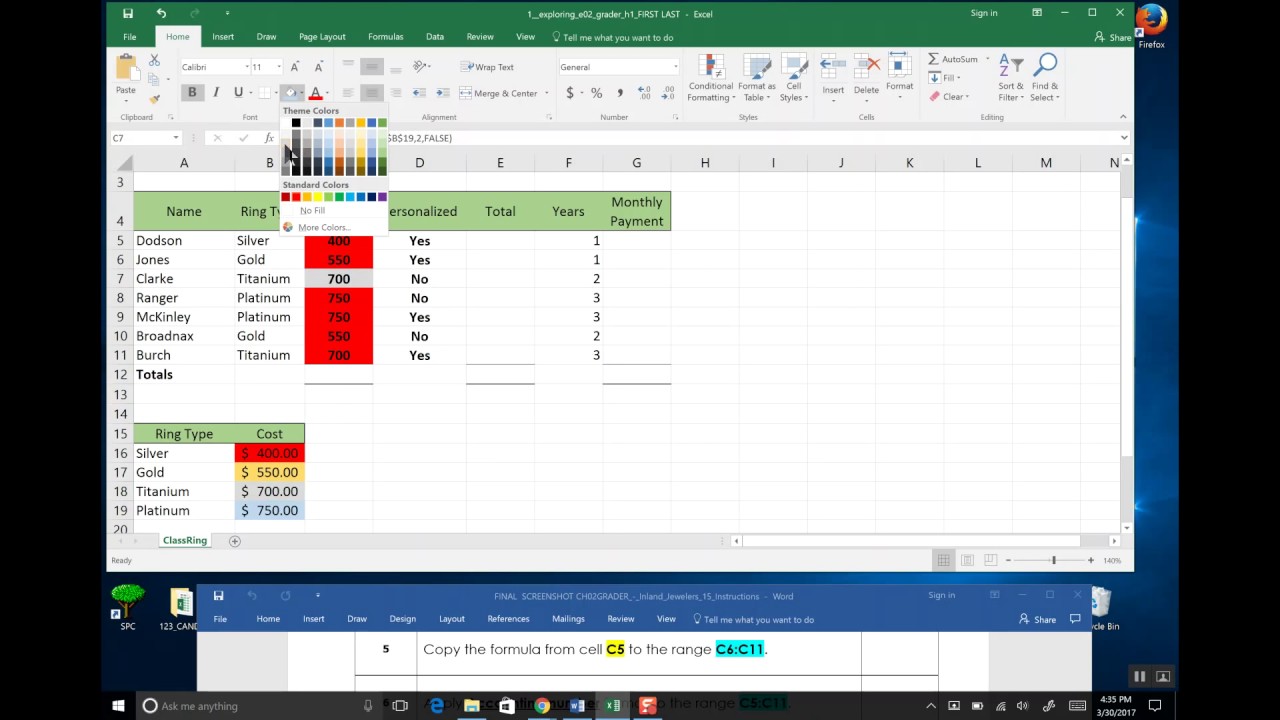Select cell C7 containing 700

point(338,279)
